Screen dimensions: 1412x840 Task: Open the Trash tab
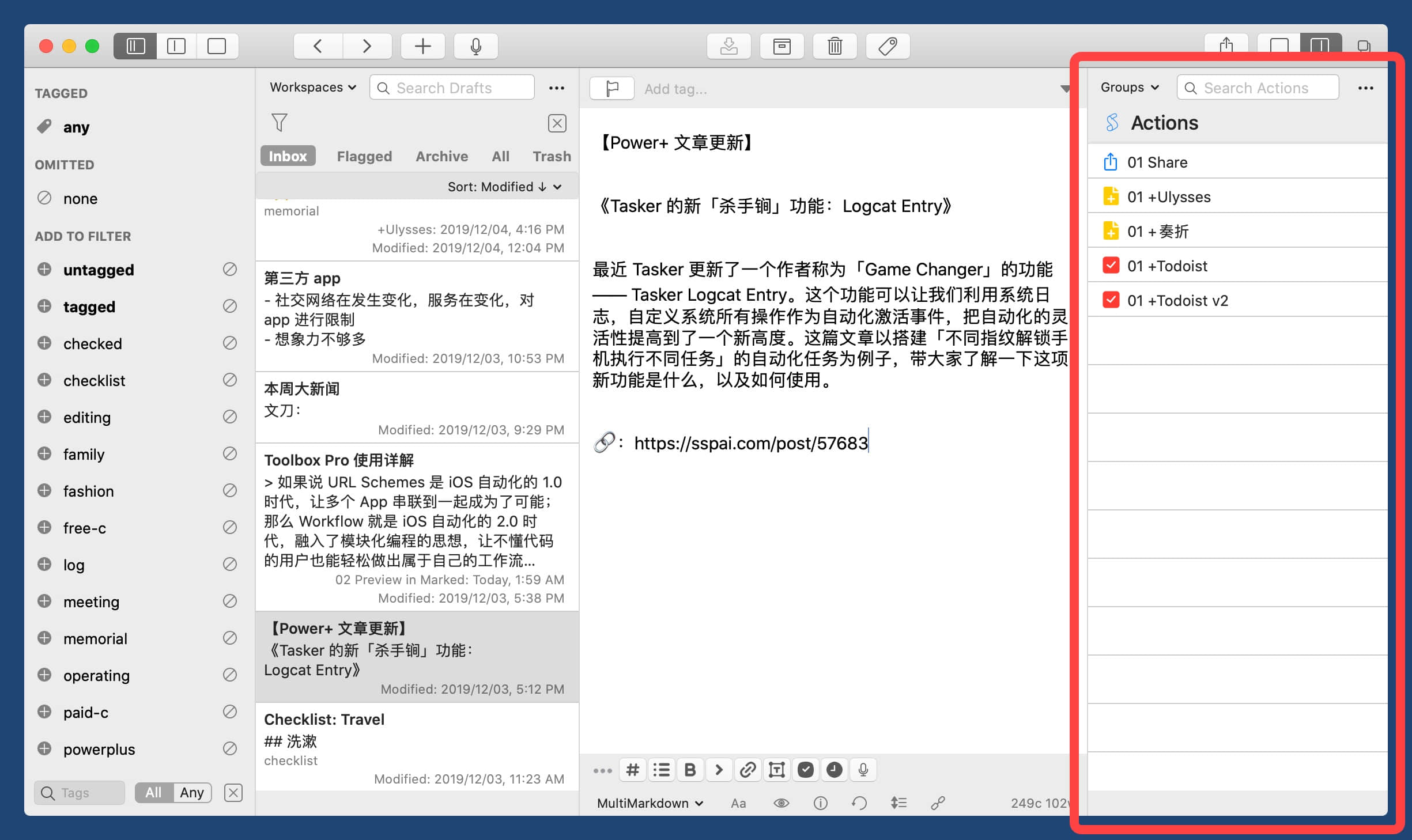pyautogui.click(x=551, y=156)
